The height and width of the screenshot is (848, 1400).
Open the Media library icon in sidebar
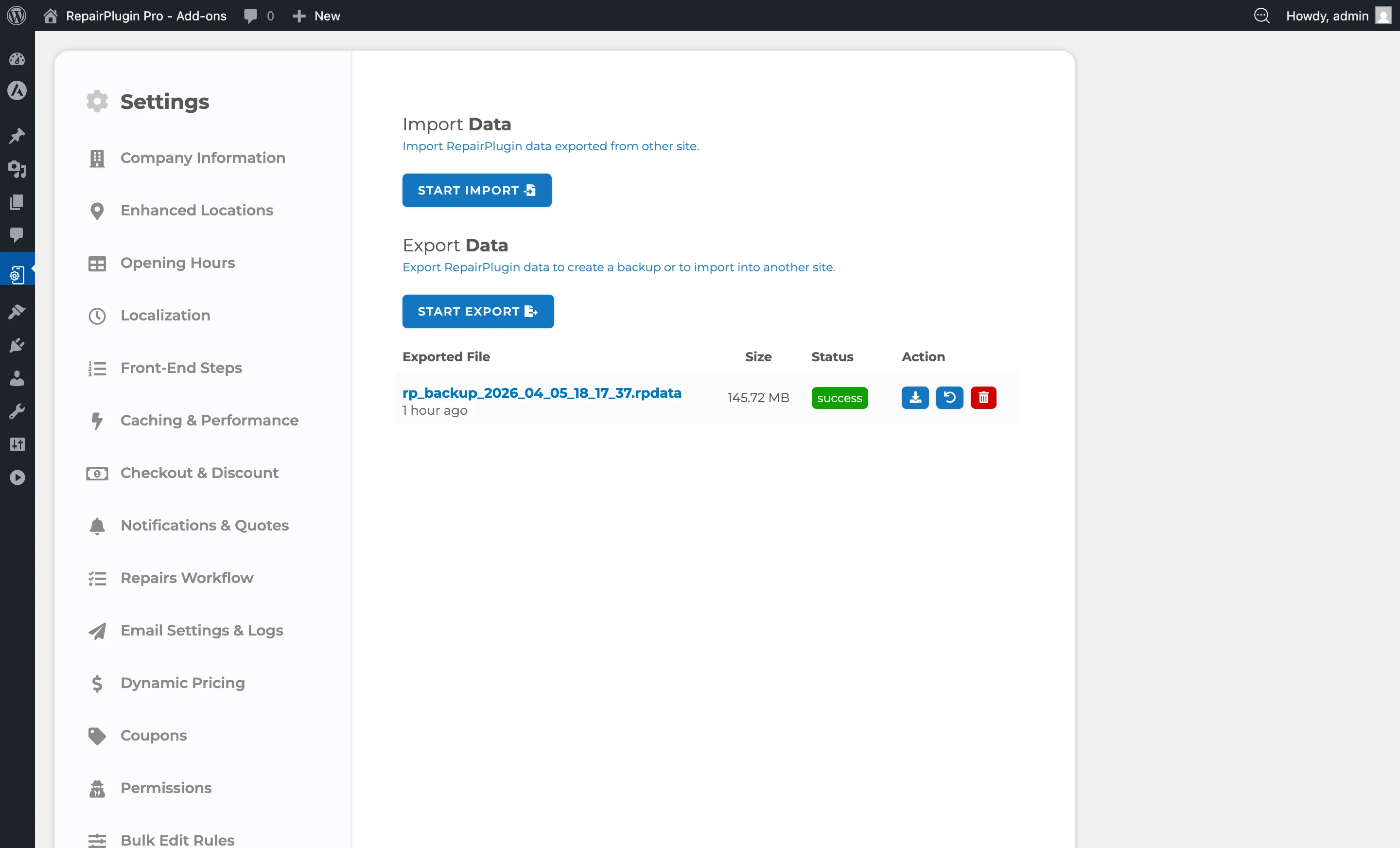pos(17,170)
